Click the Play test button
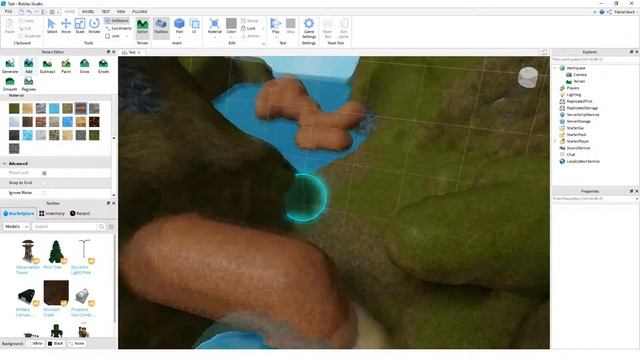 [276, 25]
